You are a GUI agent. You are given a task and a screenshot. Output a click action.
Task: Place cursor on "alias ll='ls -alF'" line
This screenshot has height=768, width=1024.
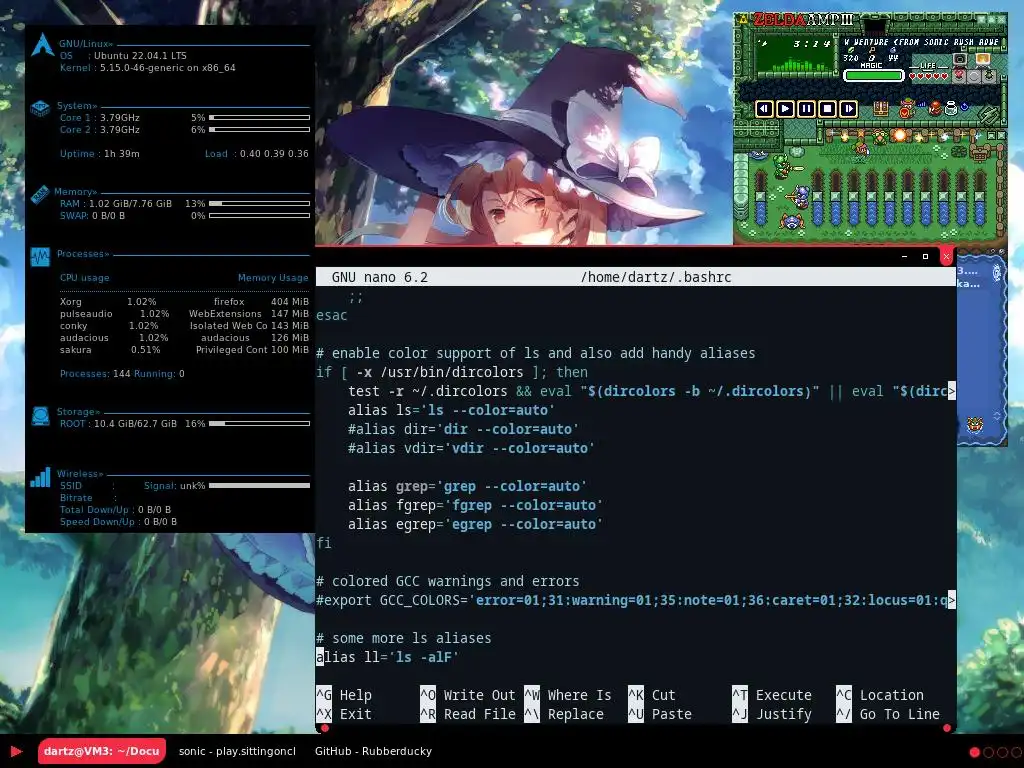[388, 657]
